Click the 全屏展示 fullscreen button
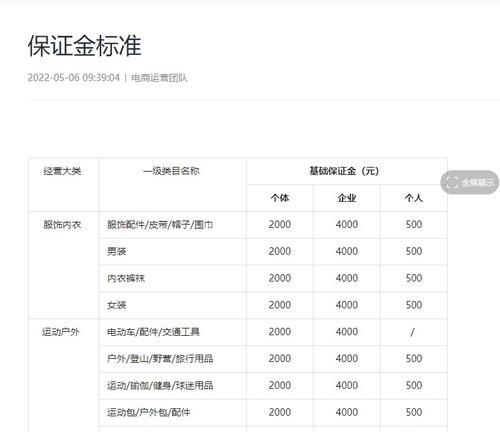Screen dimensions: 500x432 (470, 182)
